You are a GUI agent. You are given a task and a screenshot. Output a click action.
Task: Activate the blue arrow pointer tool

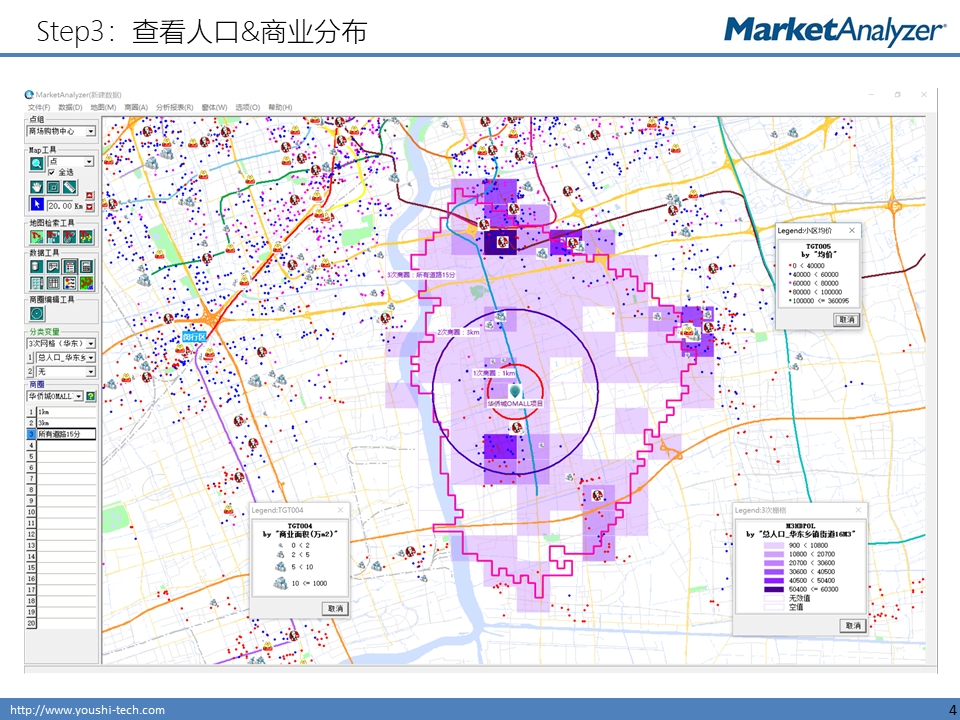coord(37,204)
